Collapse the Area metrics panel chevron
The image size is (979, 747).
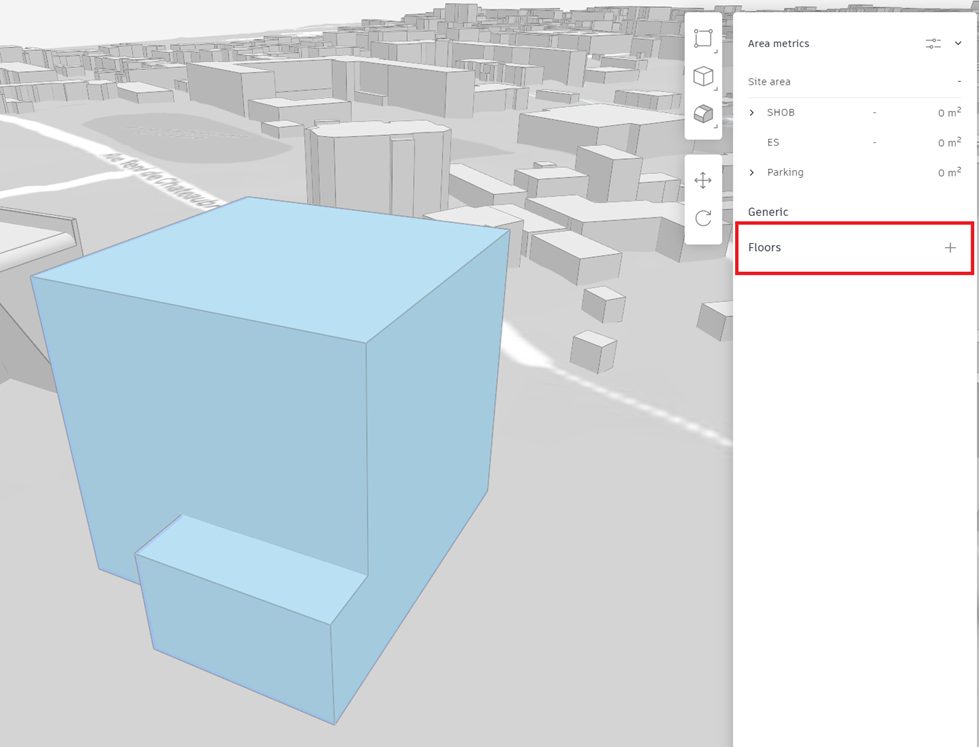958,44
